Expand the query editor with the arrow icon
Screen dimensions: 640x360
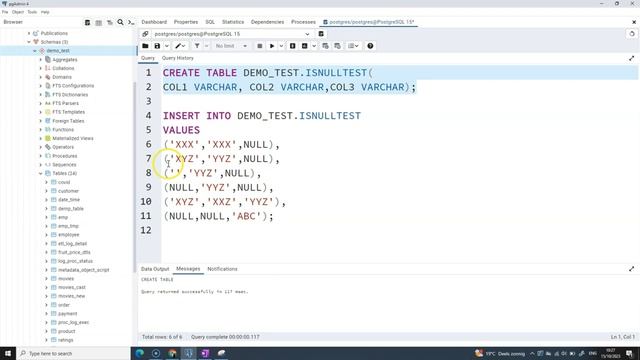(x=631, y=59)
